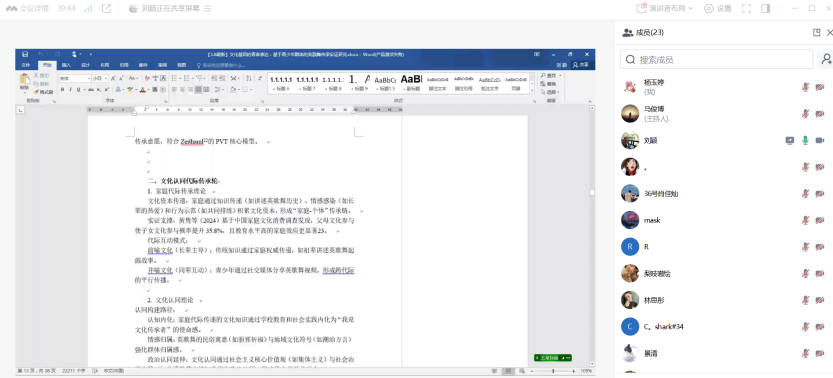Click the red font color icon
Screen dimensions: 833x378
[x=142, y=90]
